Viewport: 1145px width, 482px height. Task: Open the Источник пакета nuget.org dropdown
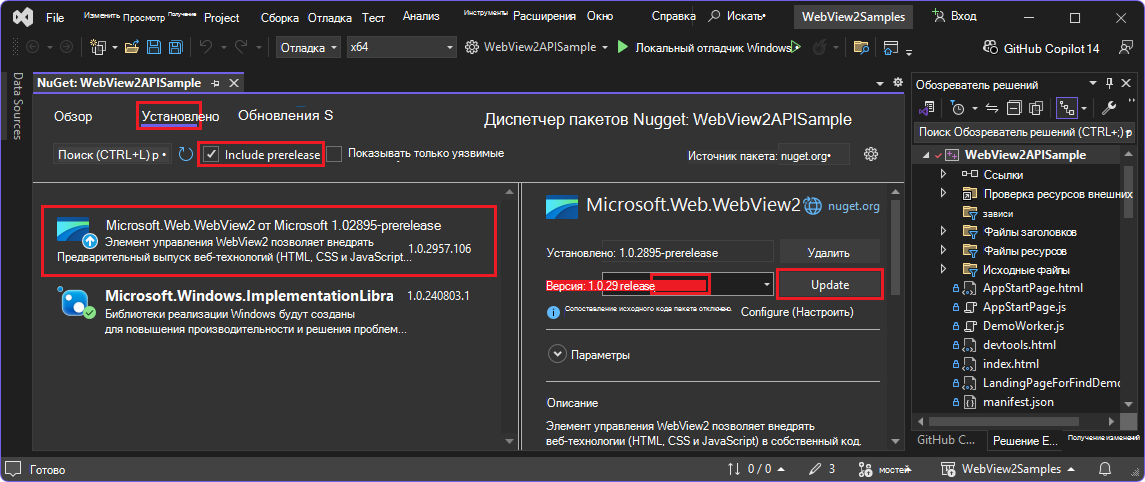(x=814, y=156)
